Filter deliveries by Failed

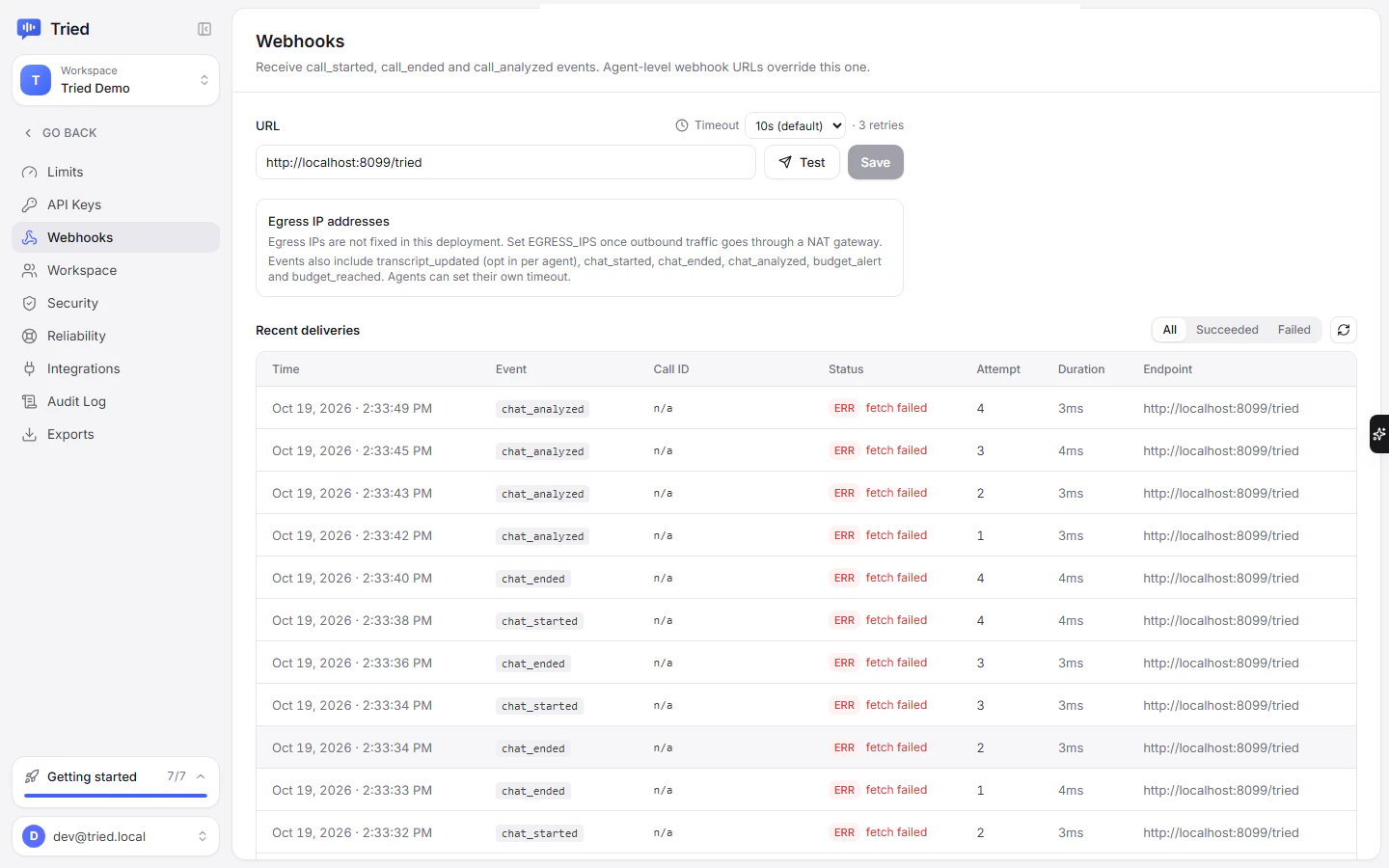pos(1294,330)
